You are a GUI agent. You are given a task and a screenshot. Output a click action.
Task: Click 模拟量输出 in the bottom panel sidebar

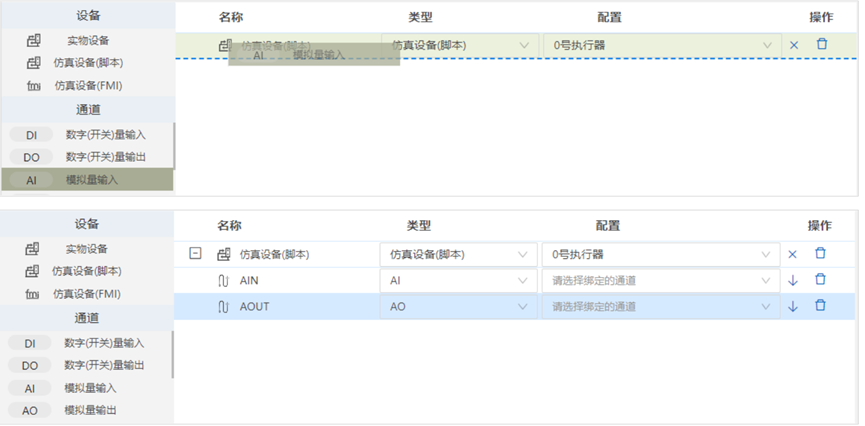tap(90, 411)
